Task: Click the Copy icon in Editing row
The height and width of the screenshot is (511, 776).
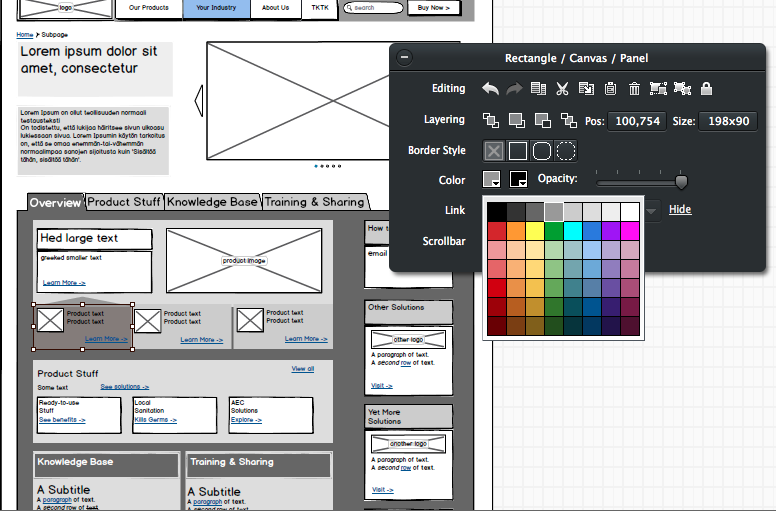Action: click(586, 89)
